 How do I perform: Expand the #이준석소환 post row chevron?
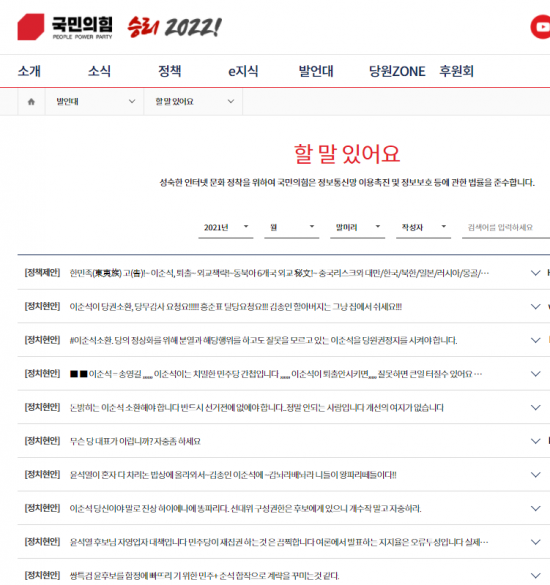pos(535,340)
